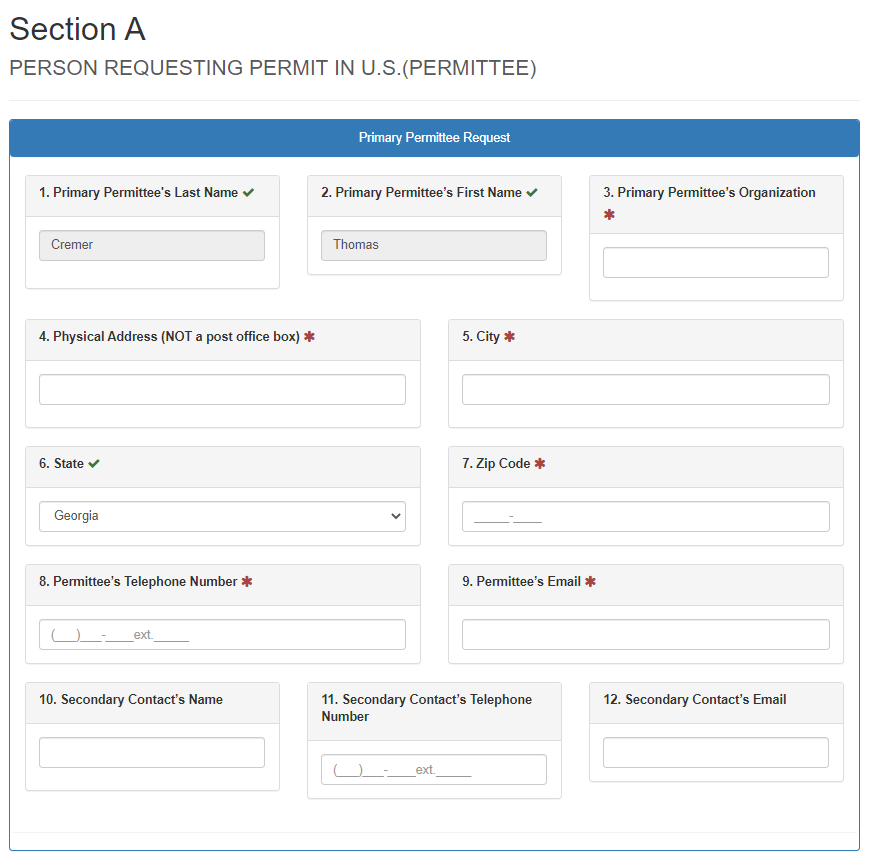Image resolution: width=874 pixels, height=865 pixels.
Task: Click the Permittee's Email input
Action: (x=645, y=634)
